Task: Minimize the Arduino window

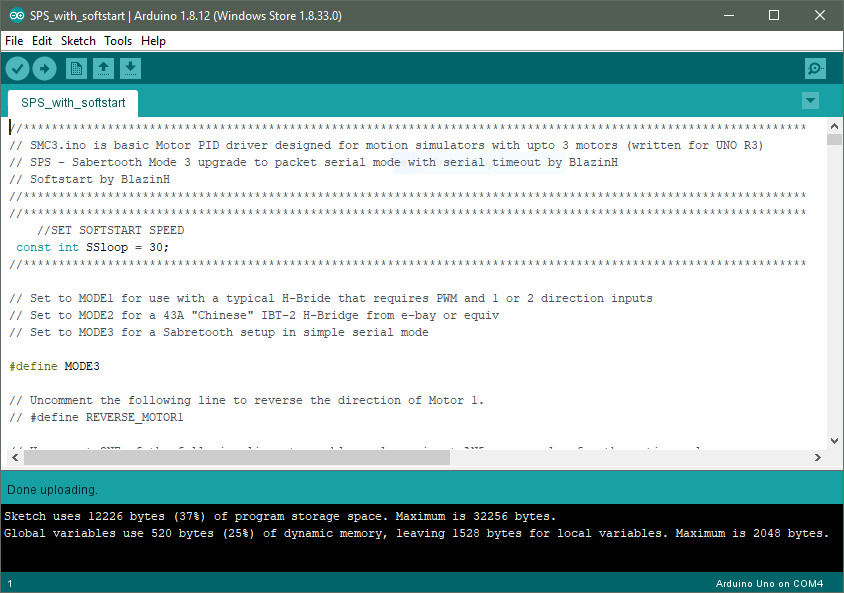Action: tap(729, 15)
